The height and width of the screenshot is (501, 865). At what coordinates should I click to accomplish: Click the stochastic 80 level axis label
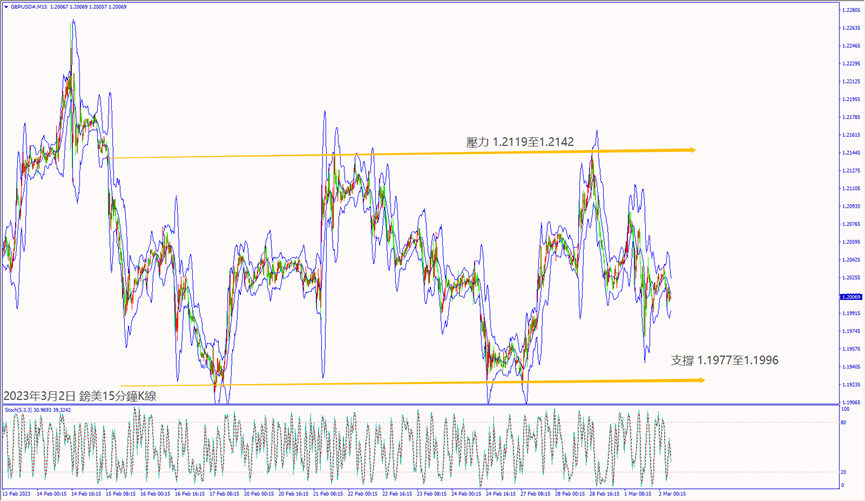845,423
